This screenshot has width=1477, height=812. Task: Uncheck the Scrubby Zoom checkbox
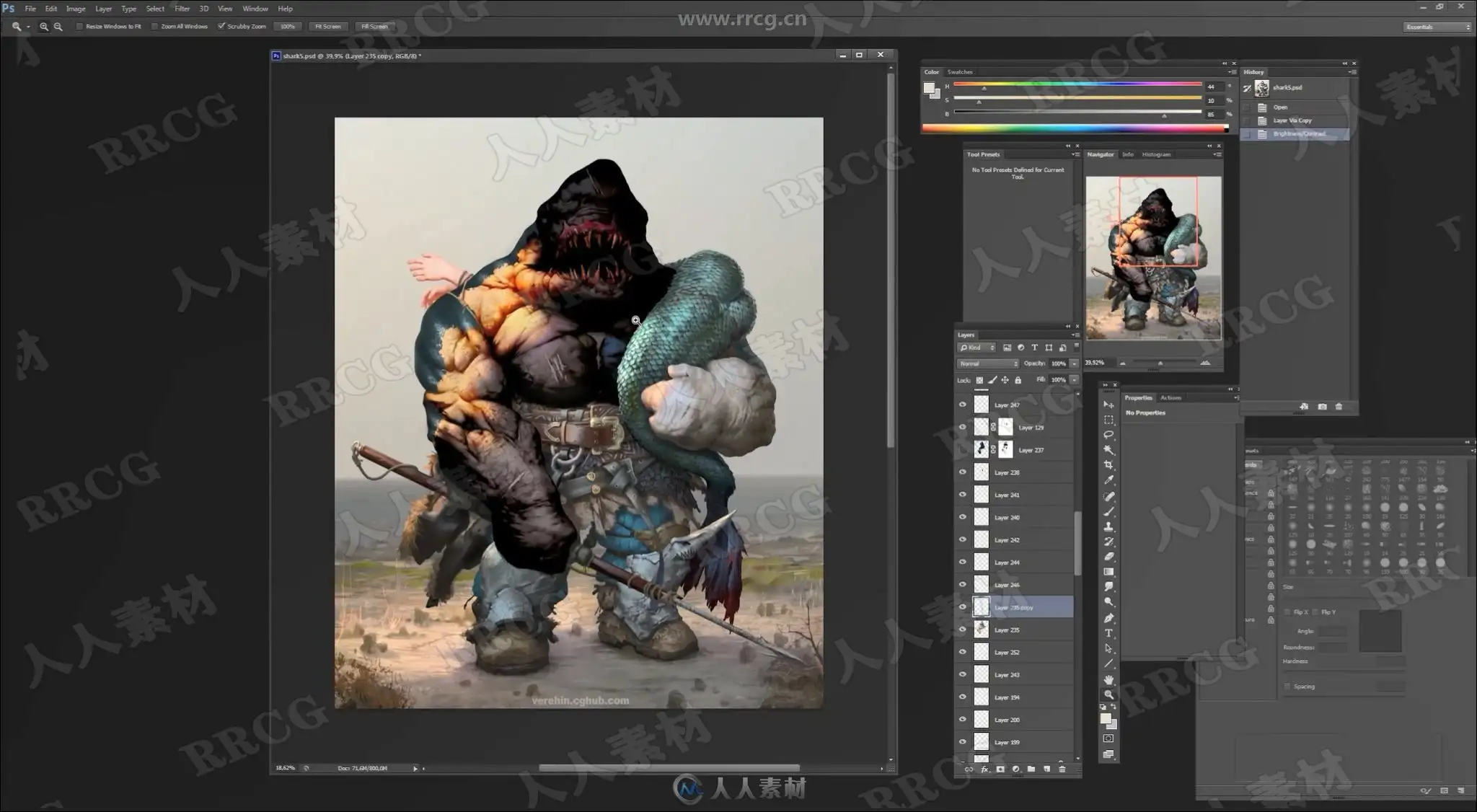(221, 27)
